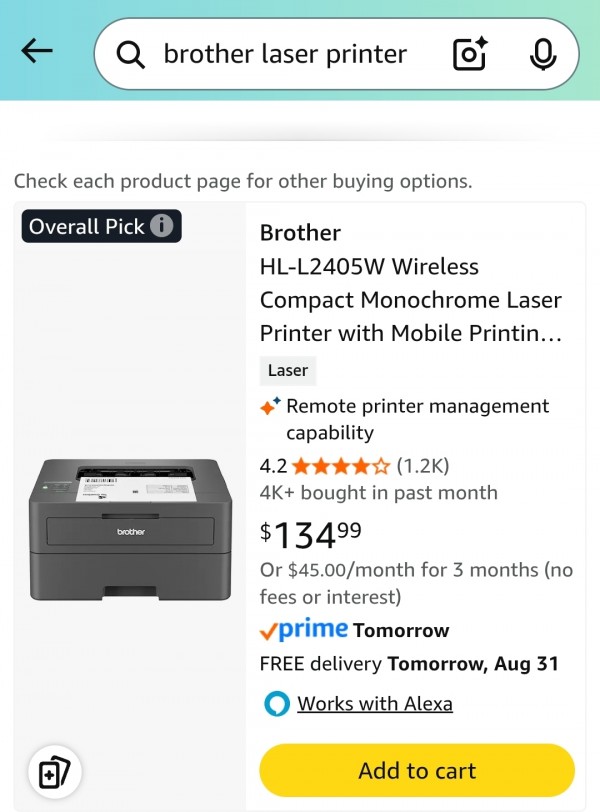Open the Brother HL-L2405W product title
Viewport: 600px width, 812px height.
[411, 283]
